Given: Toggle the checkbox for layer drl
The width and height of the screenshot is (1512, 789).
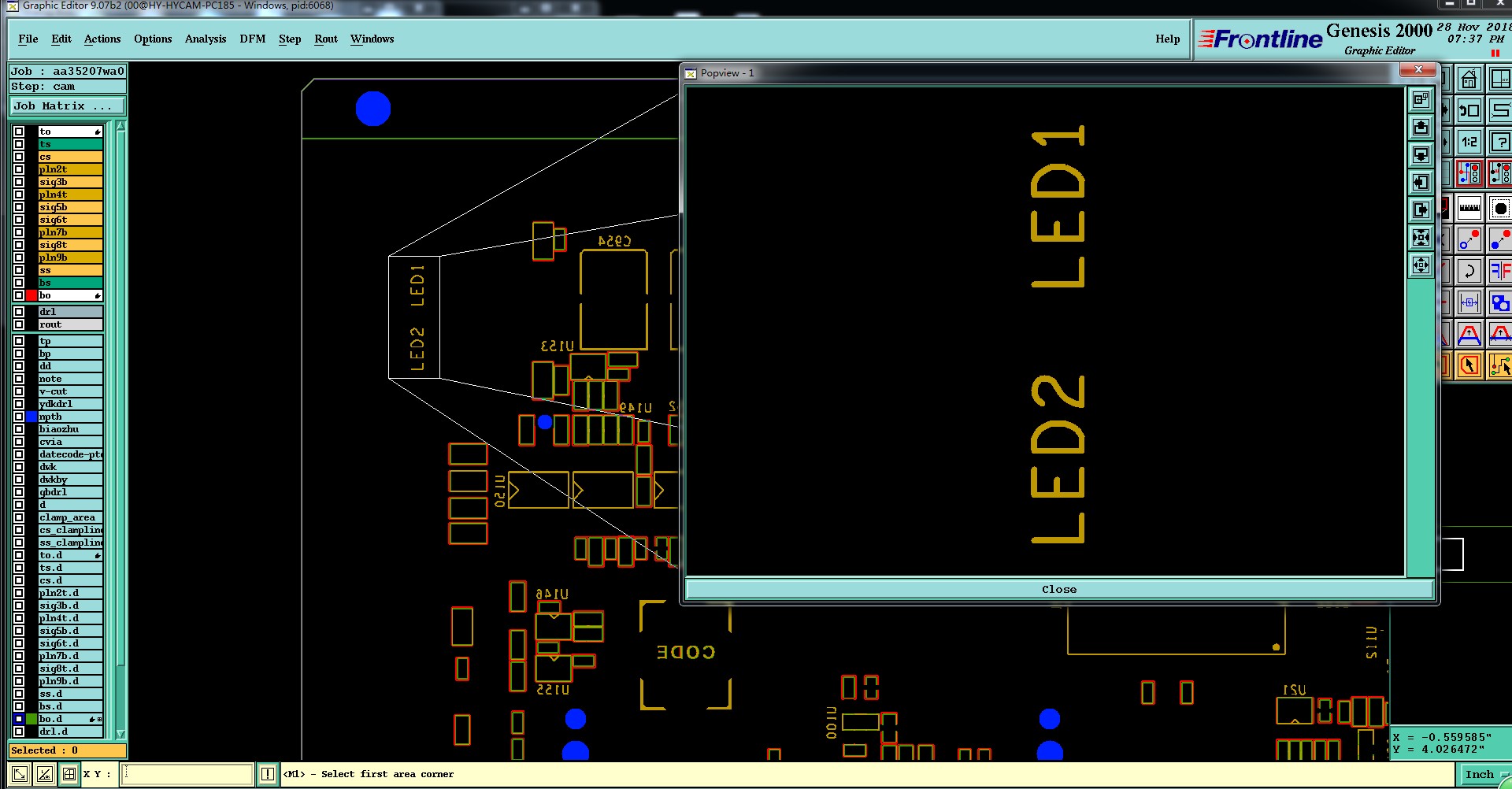Looking at the screenshot, I should [19, 312].
